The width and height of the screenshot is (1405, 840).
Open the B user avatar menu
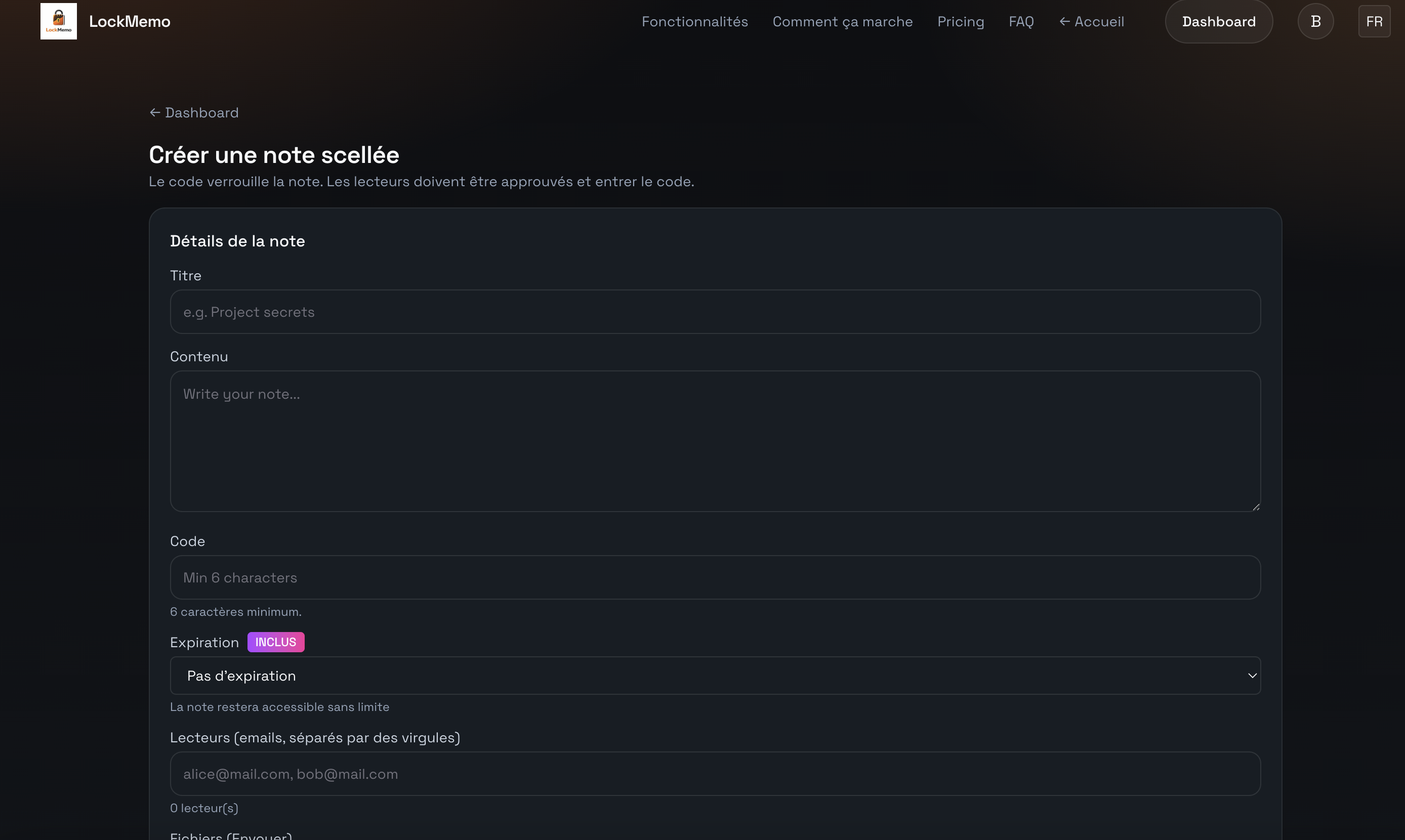point(1315,21)
